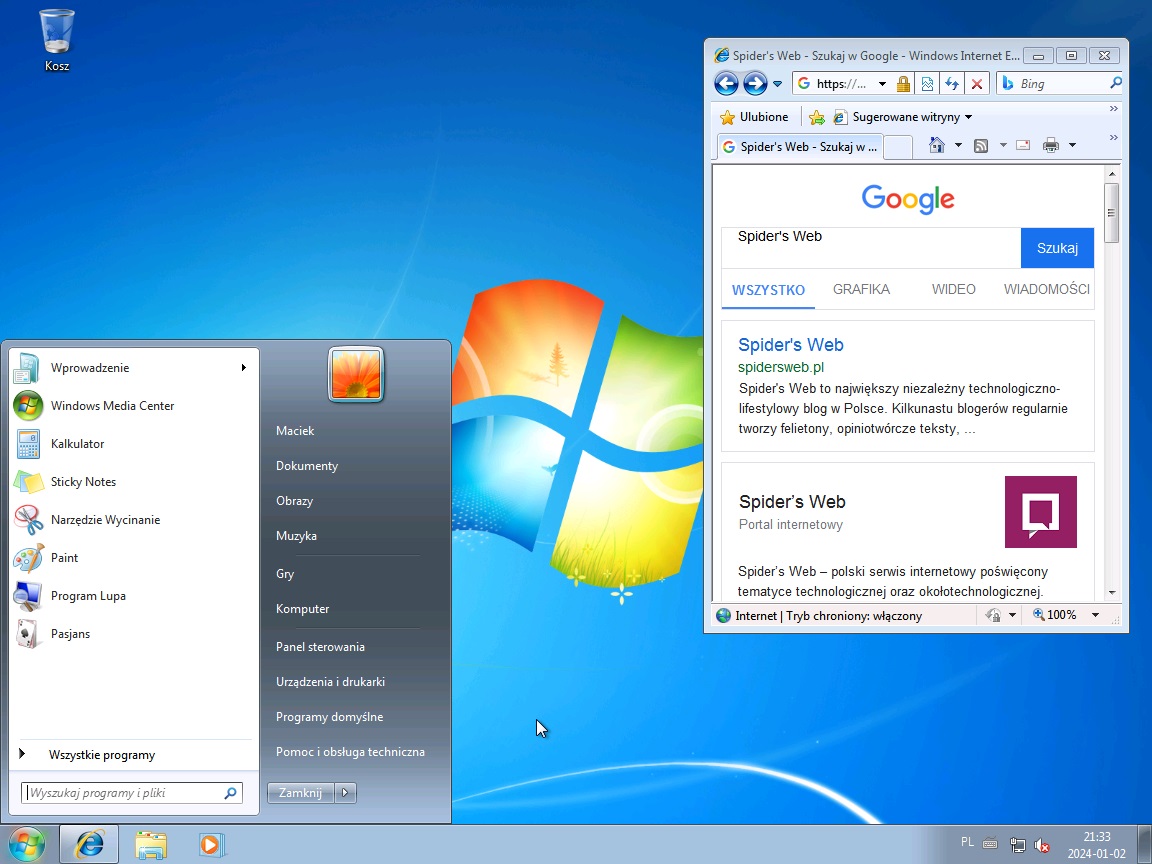Open the dropdown arrow next to printer icon

[1072, 145]
